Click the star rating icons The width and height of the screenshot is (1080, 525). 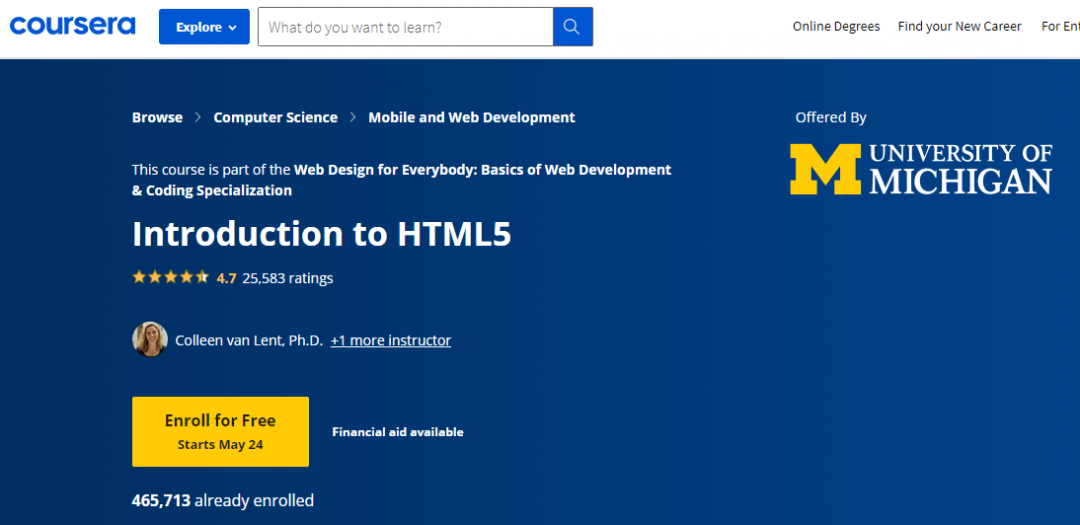[x=170, y=278]
